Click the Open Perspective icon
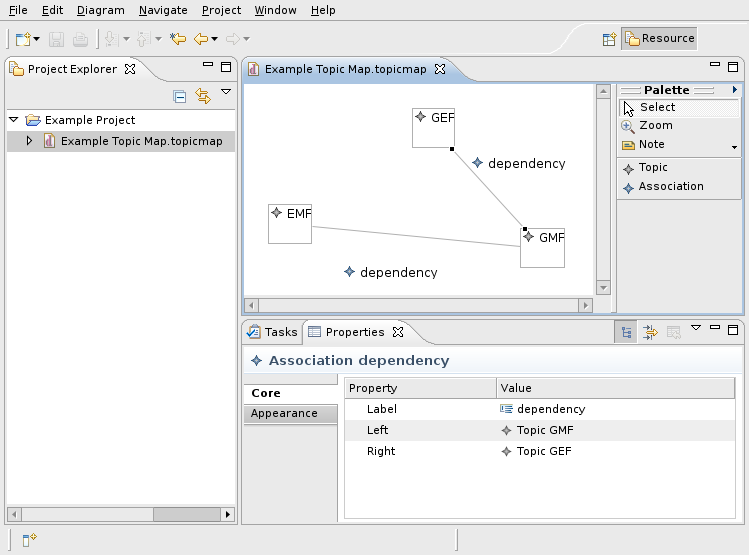Screen dimensions: 749x555 click(x=609, y=39)
